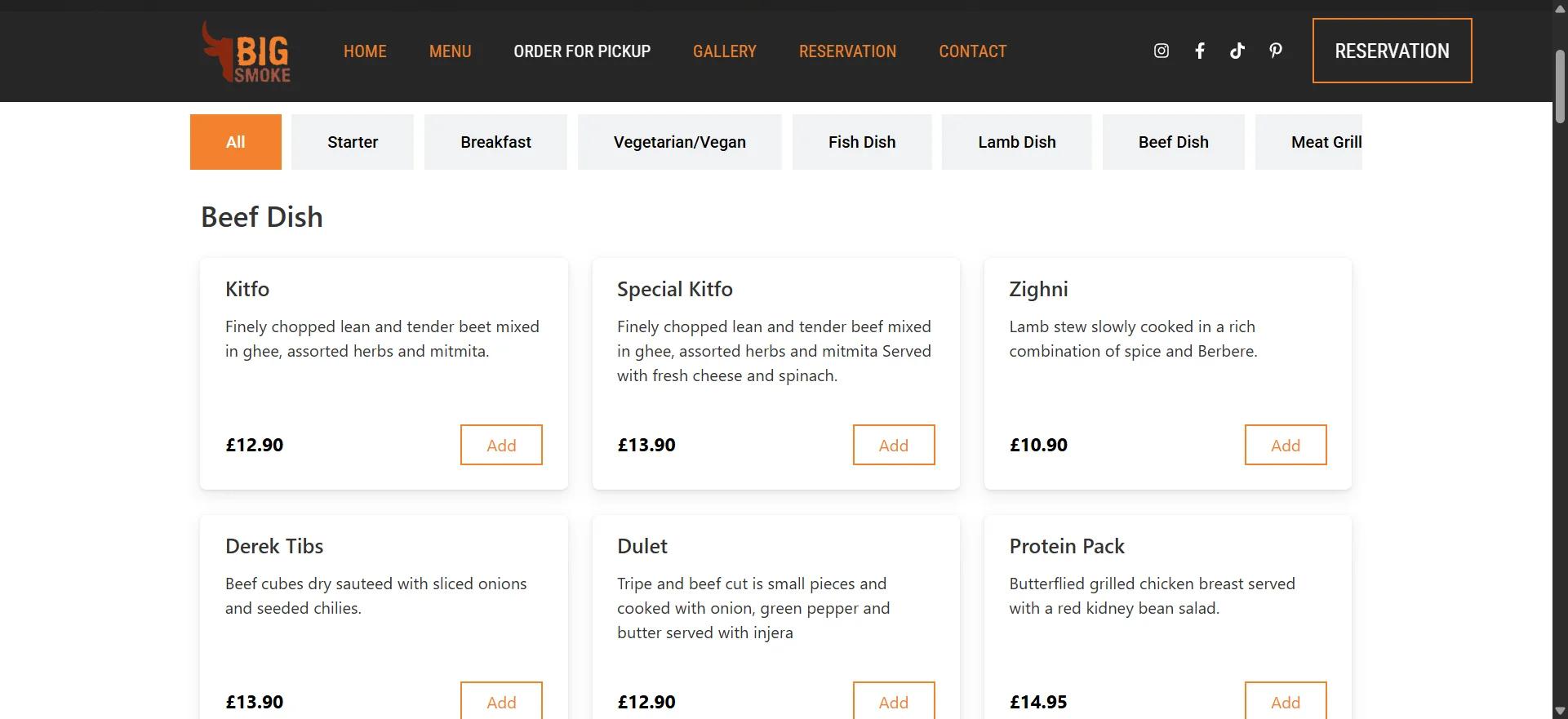The height and width of the screenshot is (719, 1568).
Task: Click the scrollbar down arrow
Action: 1560,711
